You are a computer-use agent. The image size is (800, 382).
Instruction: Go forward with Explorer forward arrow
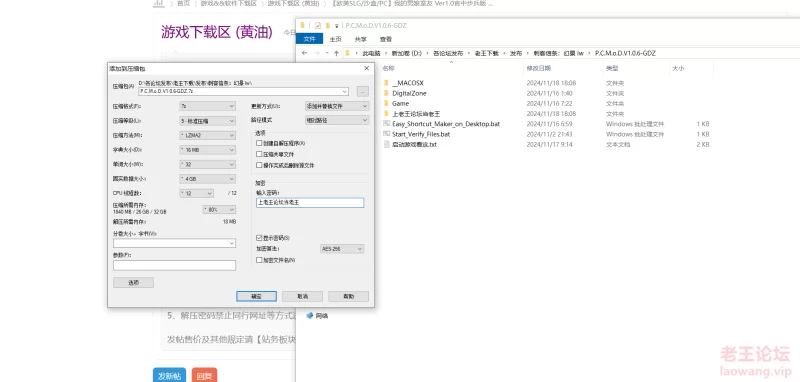[x=317, y=53]
